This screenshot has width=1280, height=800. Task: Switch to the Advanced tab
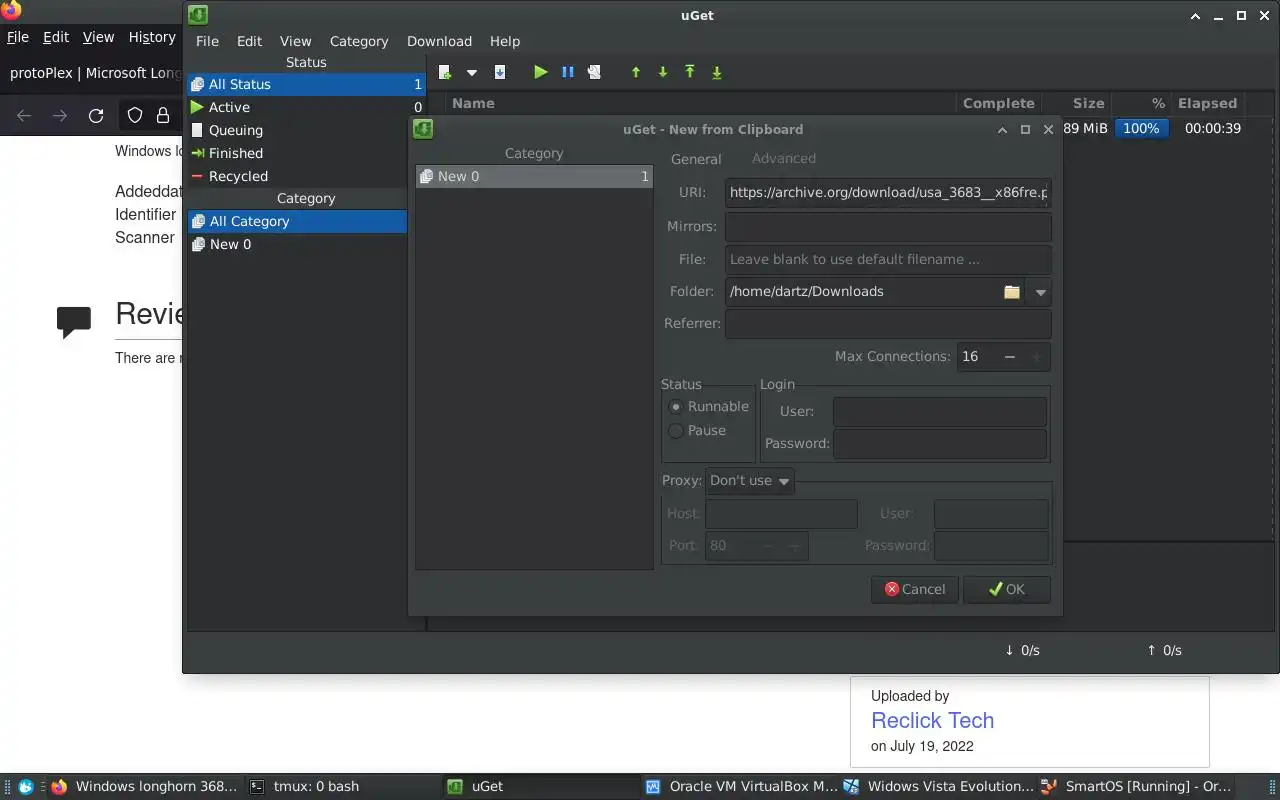tap(784, 158)
